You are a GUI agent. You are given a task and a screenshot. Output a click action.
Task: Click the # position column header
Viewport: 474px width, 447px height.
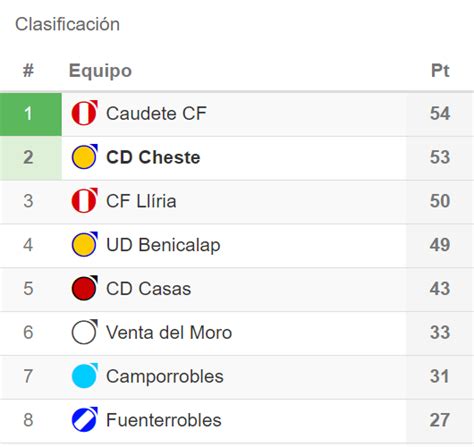[28, 71]
